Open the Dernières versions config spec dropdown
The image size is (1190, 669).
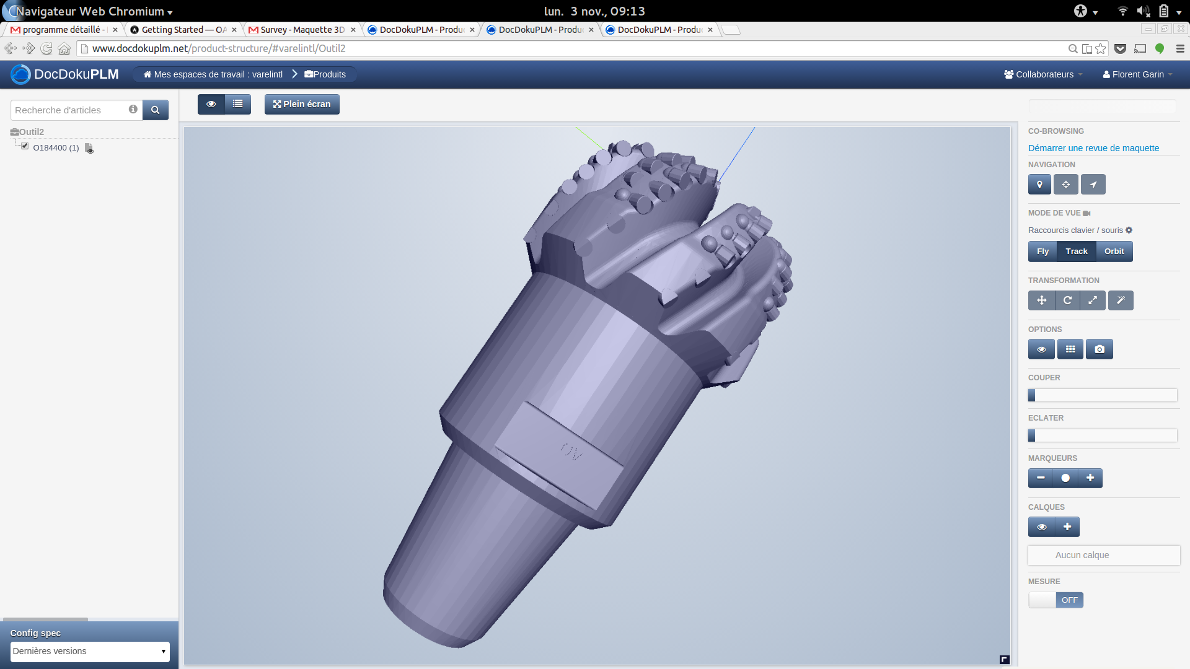click(x=89, y=652)
